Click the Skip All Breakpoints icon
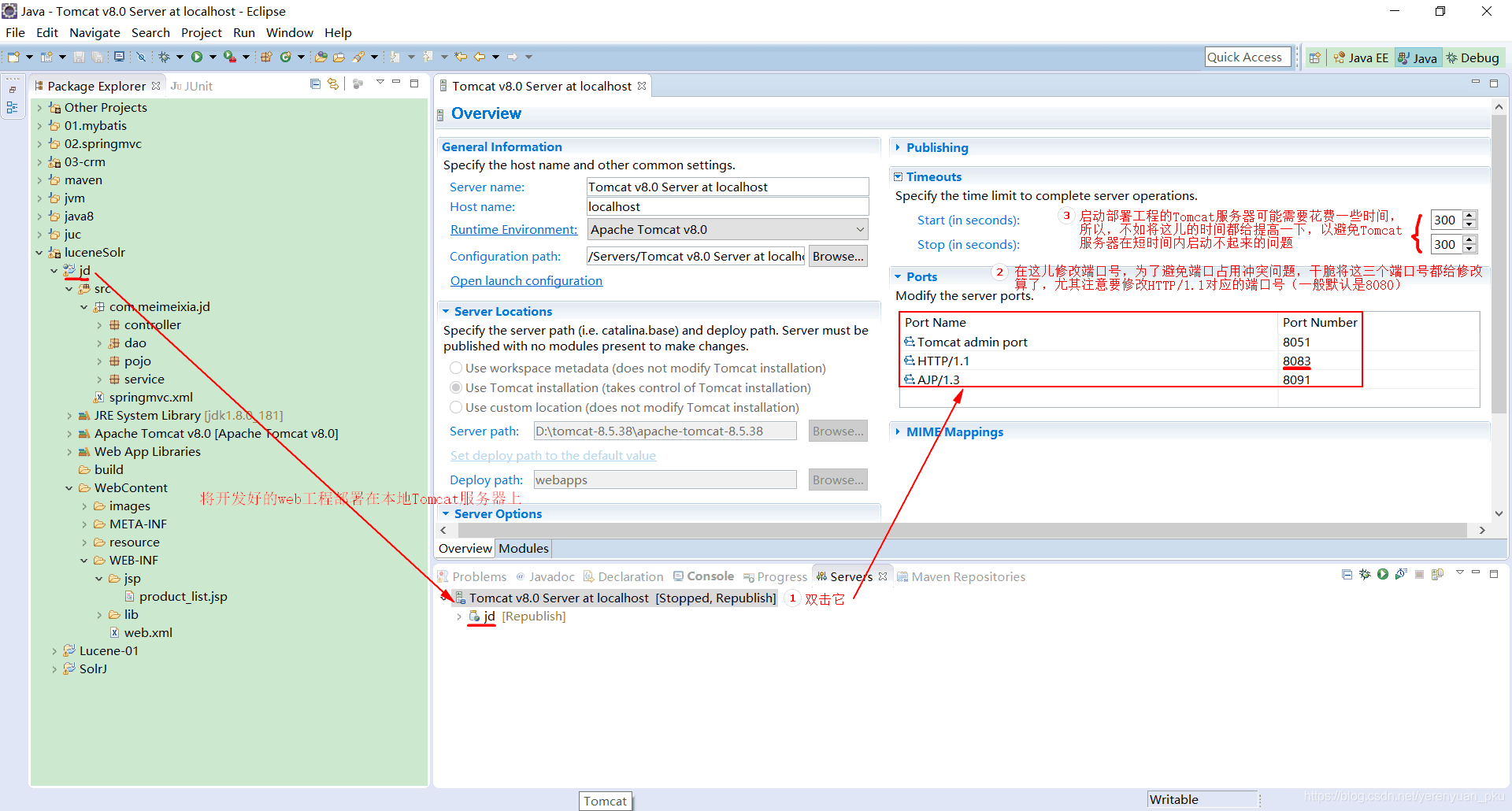 pyautogui.click(x=141, y=57)
